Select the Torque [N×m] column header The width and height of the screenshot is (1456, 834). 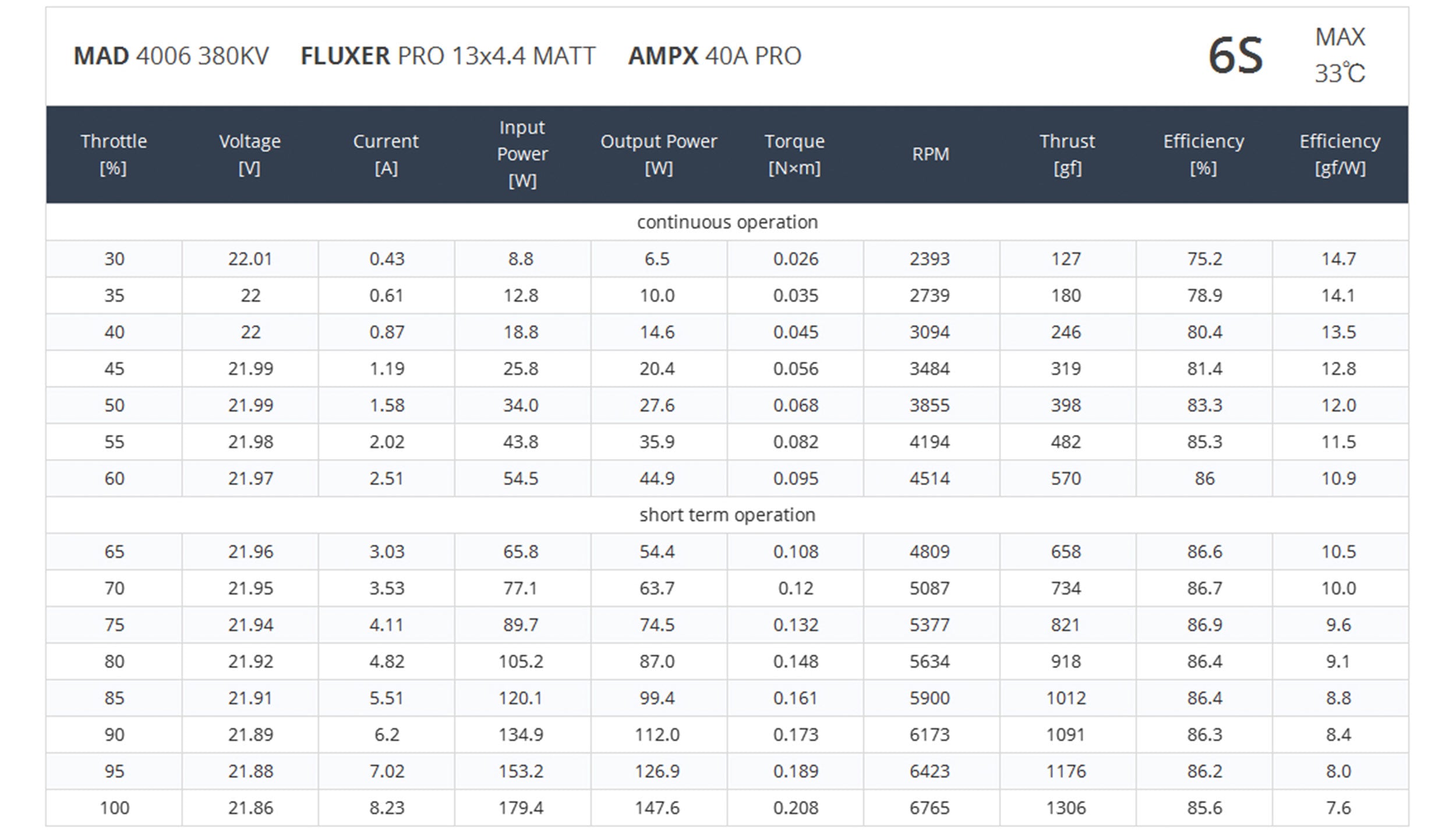pos(795,154)
